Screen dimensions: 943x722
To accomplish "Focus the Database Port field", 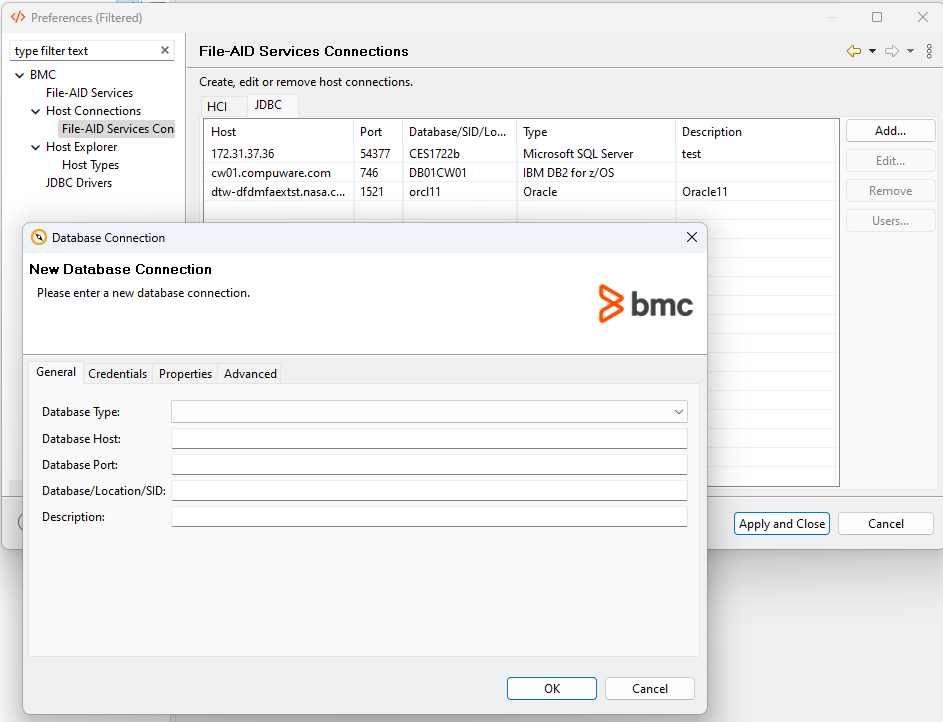I will pyautogui.click(x=429, y=464).
